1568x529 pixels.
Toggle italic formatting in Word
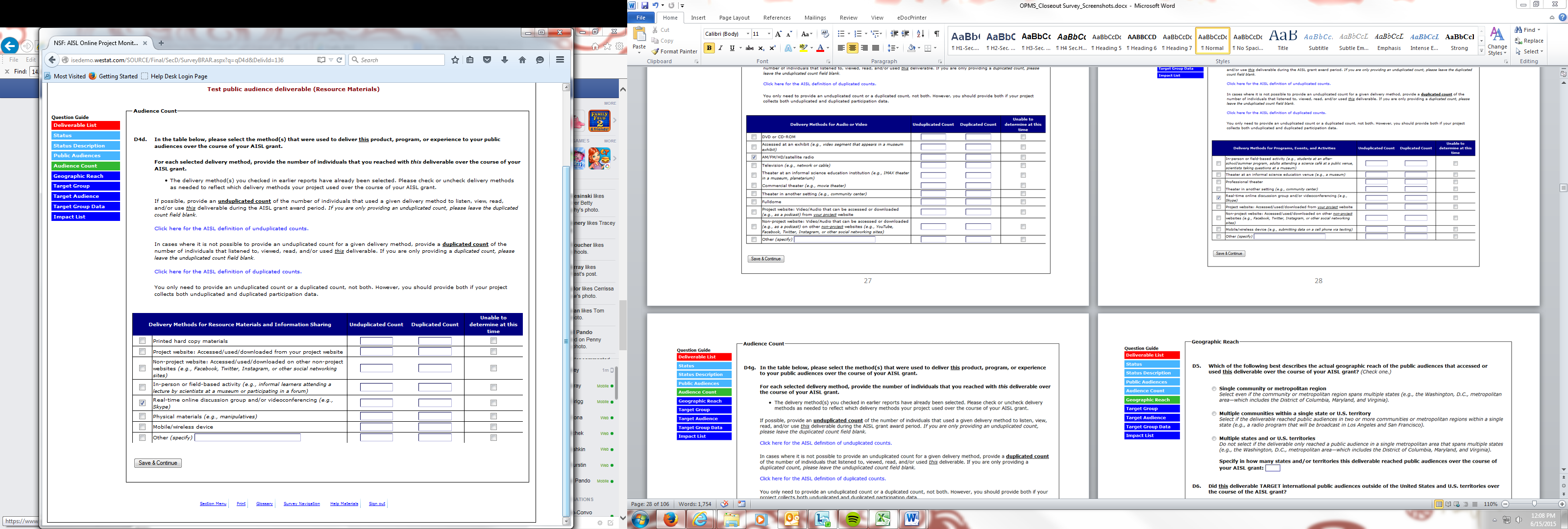(721, 48)
